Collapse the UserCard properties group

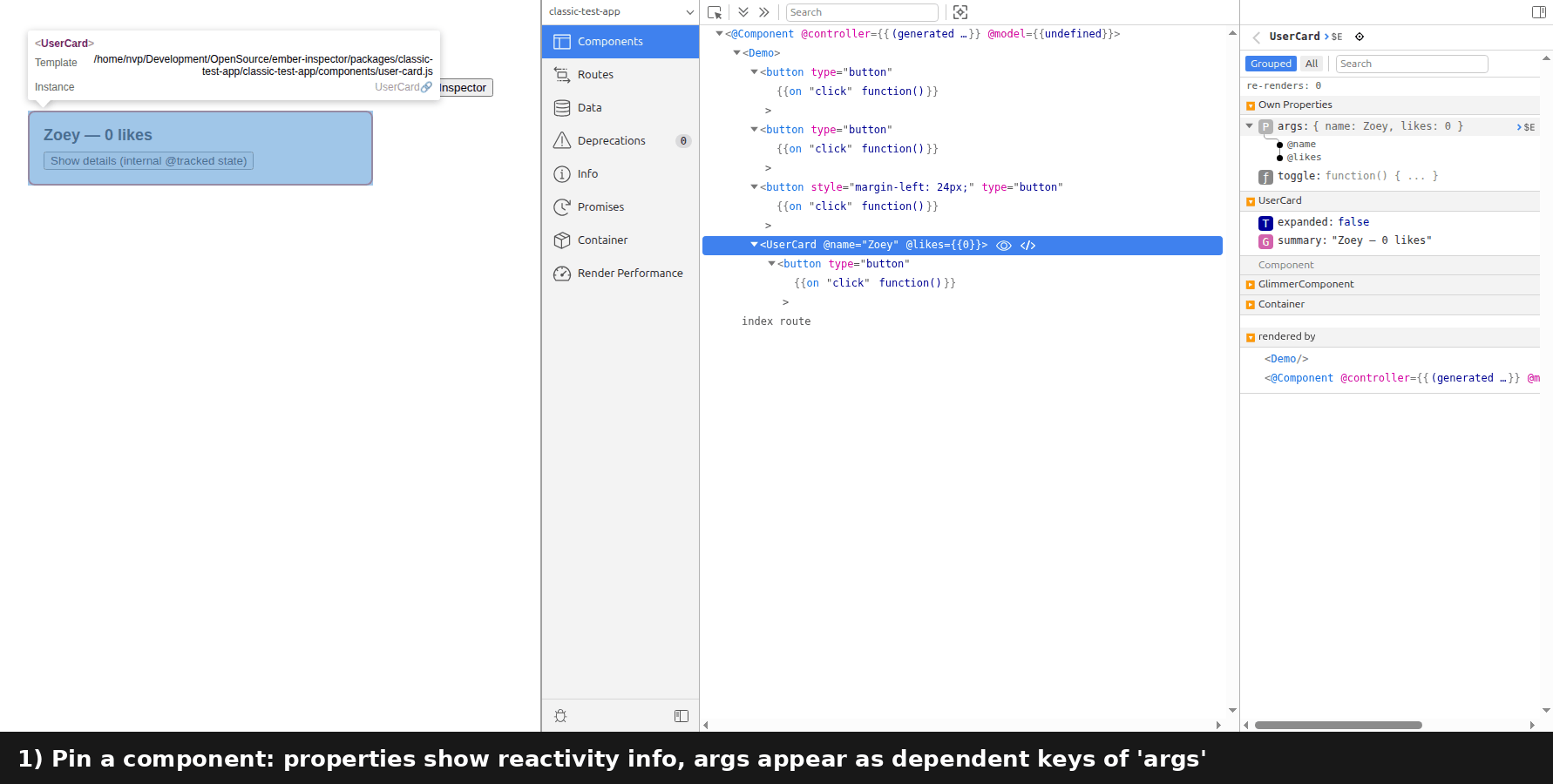[x=1251, y=202]
